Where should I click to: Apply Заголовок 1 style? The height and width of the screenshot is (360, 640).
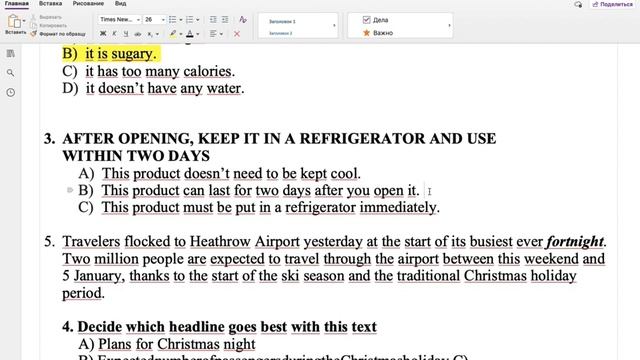pyautogui.click(x=282, y=21)
